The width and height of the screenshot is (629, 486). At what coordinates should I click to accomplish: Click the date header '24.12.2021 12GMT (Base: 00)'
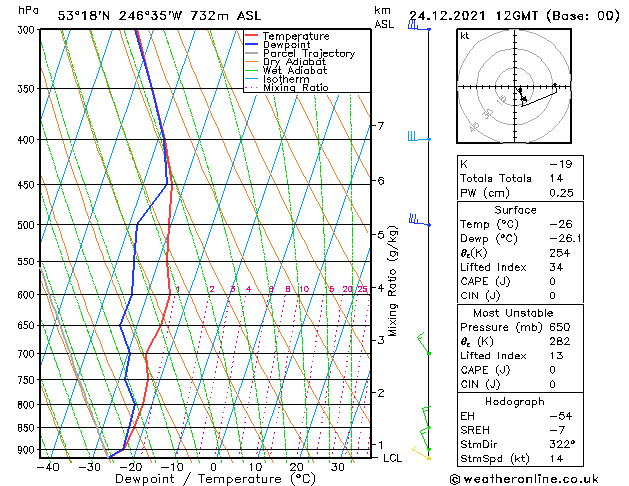[514, 16]
